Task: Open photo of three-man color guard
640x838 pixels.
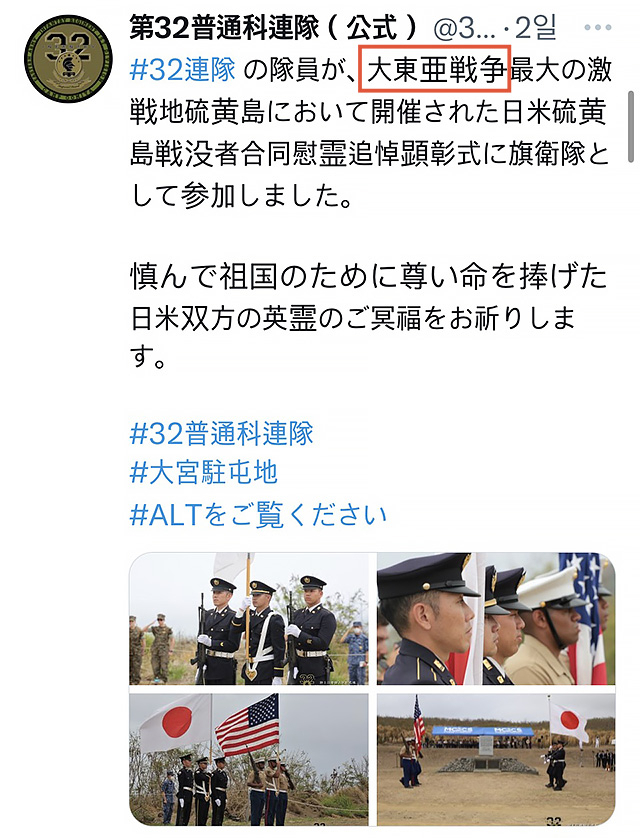Action: (249, 619)
